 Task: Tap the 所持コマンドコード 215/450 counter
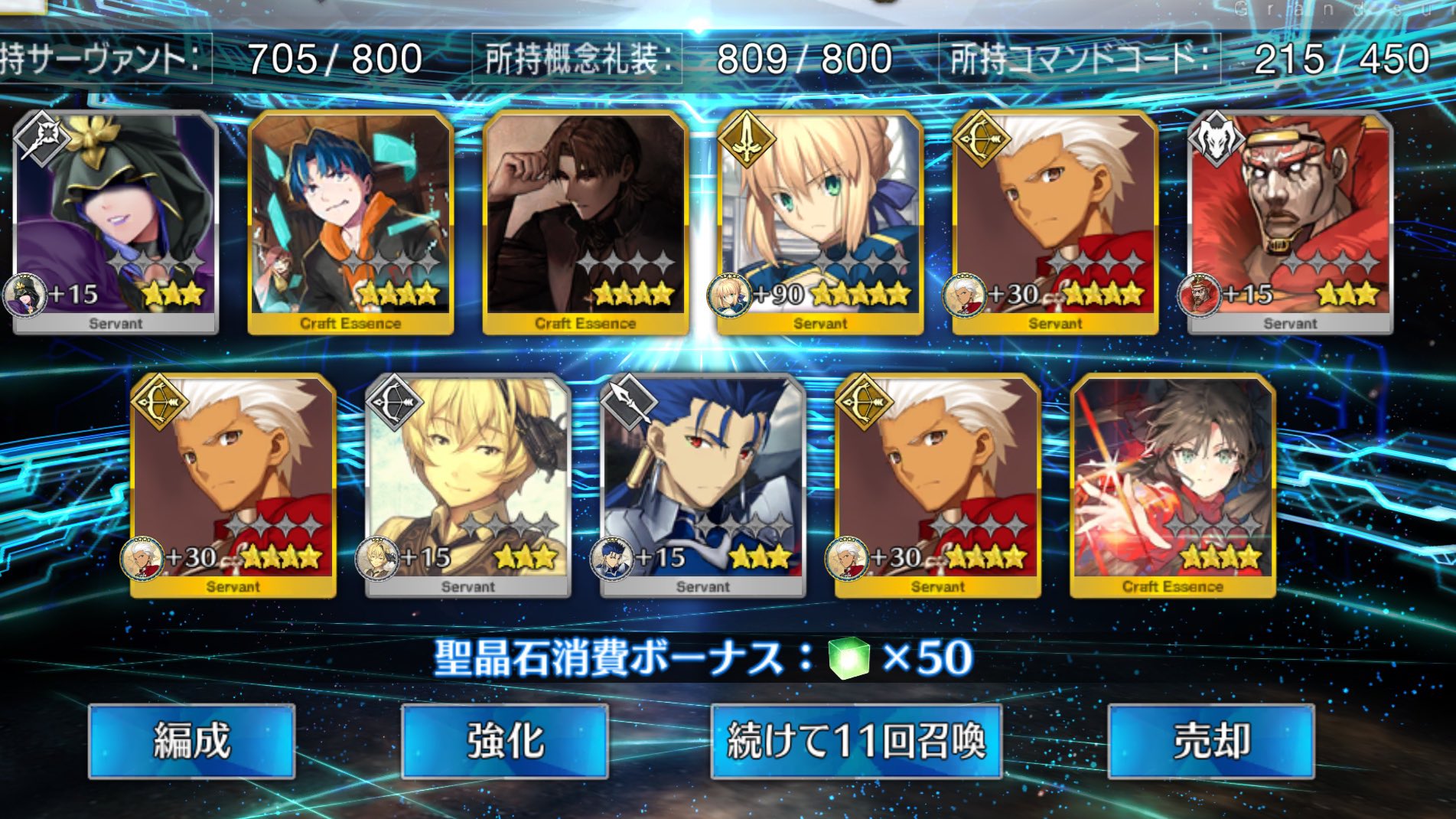point(1190,59)
